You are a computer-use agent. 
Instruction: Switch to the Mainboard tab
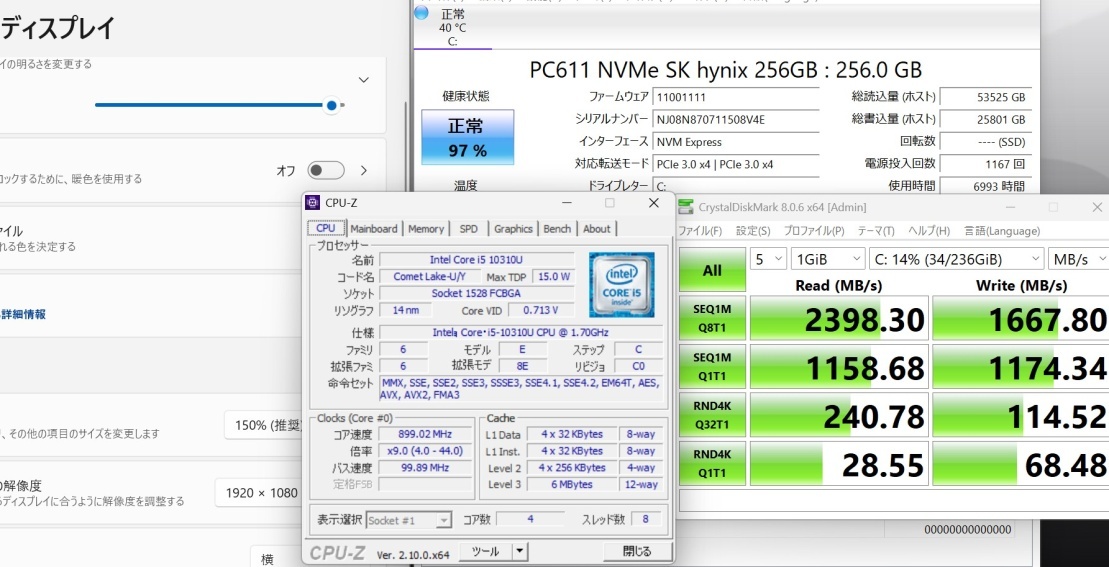[374, 228]
